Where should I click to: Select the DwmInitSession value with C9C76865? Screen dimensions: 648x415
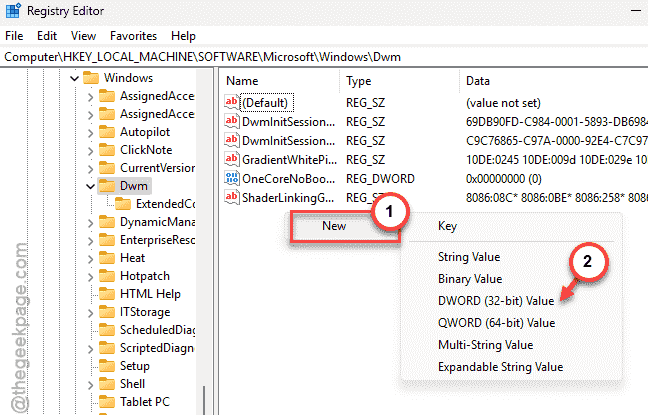[x=288, y=141]
